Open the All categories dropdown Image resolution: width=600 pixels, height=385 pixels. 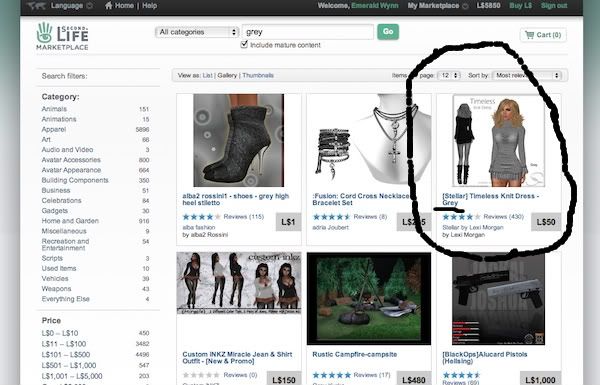[197, 32]
